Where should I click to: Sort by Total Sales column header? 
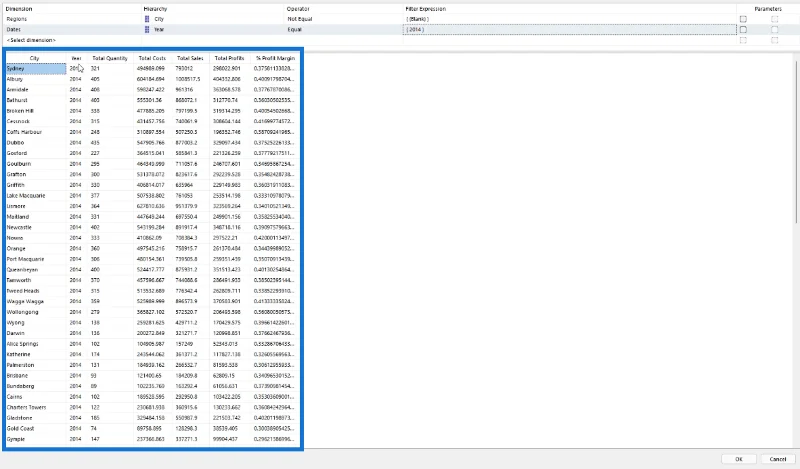pyautogui.click(x=190, y=58)
